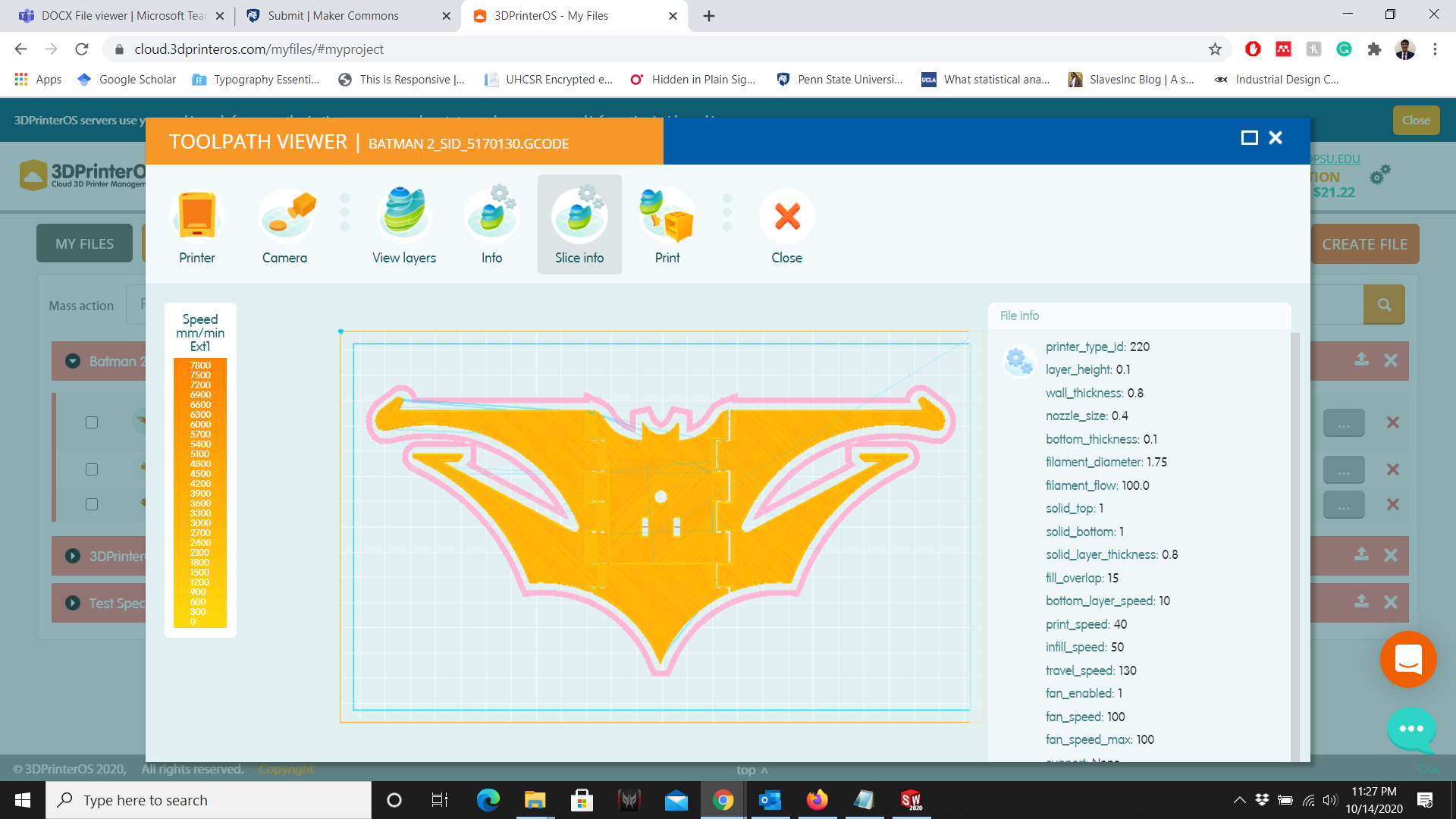Open Grammarly extension icon
This screenshot has height=819, width=1456.
(1344, 49)
